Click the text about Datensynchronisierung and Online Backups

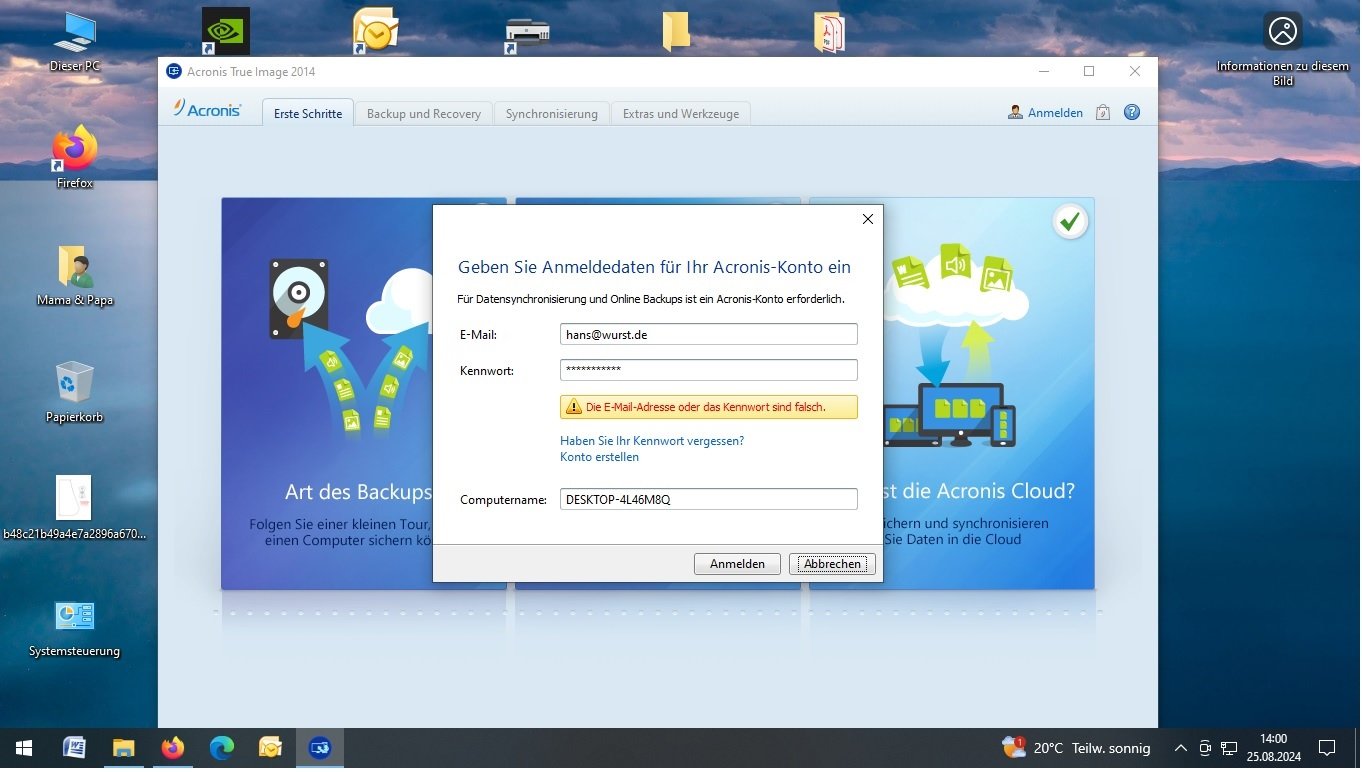(x=651, y=299)
